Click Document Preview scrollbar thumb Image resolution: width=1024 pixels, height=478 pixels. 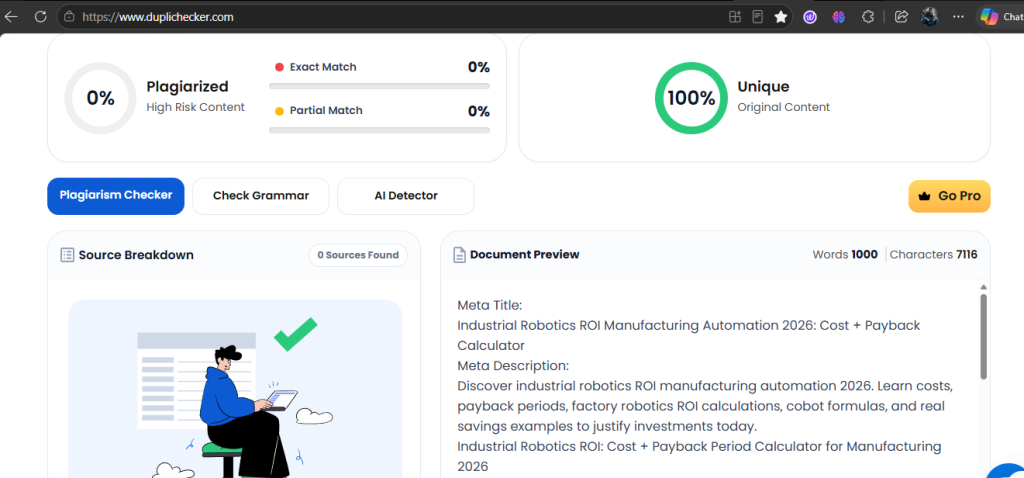(x=984, y=336)
